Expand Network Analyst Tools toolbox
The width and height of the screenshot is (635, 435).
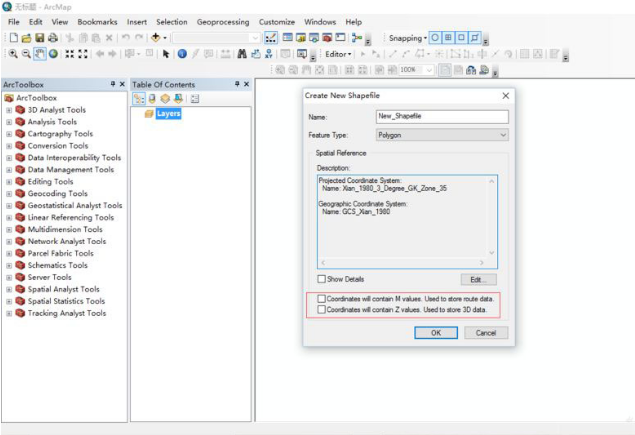click(x=9, y=242)
